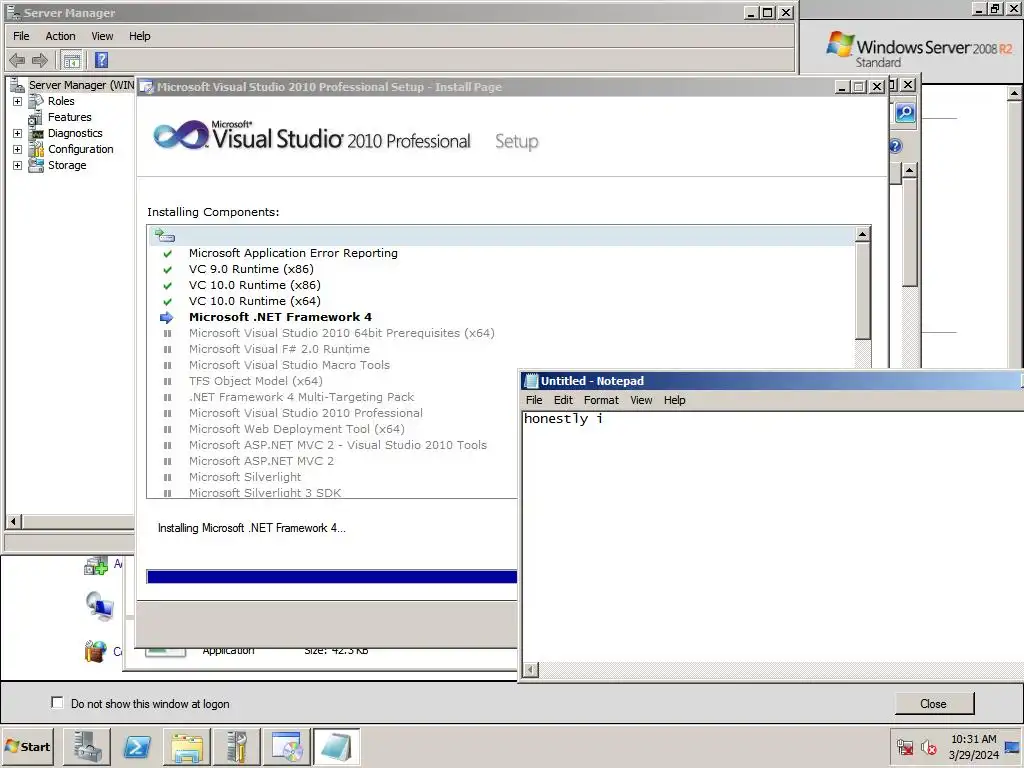This screenshot has height=768, width=1024.
Task: Select the Storage tree node
Action: click(67, 165)
